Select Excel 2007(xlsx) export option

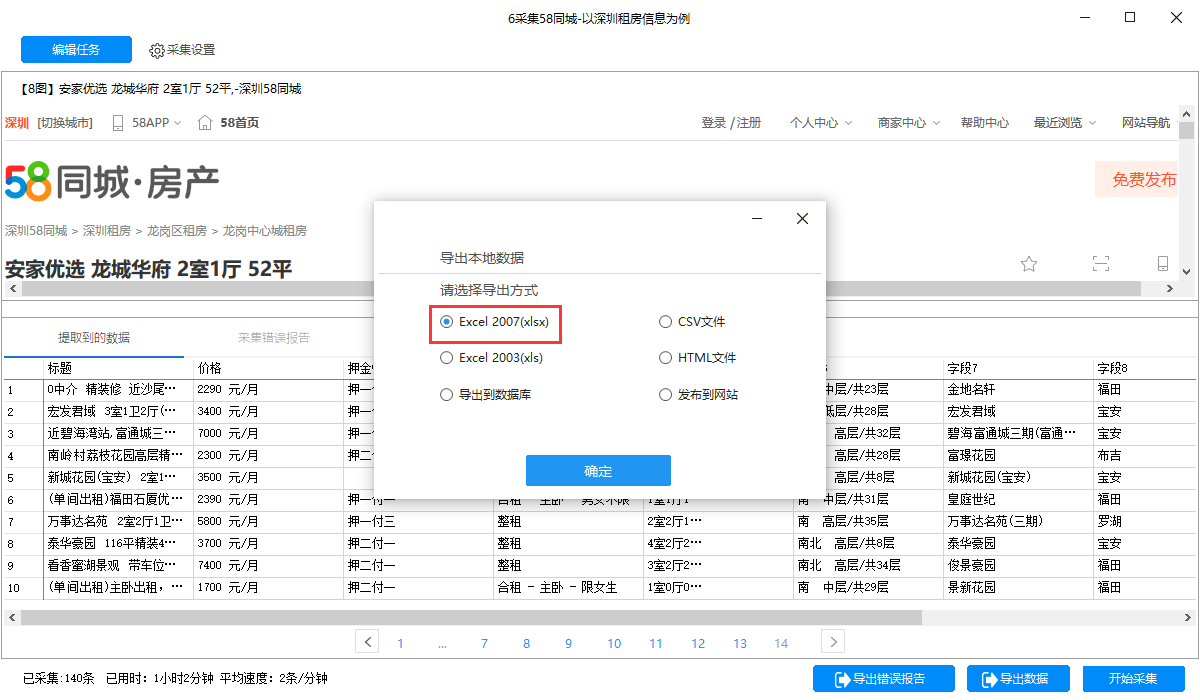tap(495, 322)
